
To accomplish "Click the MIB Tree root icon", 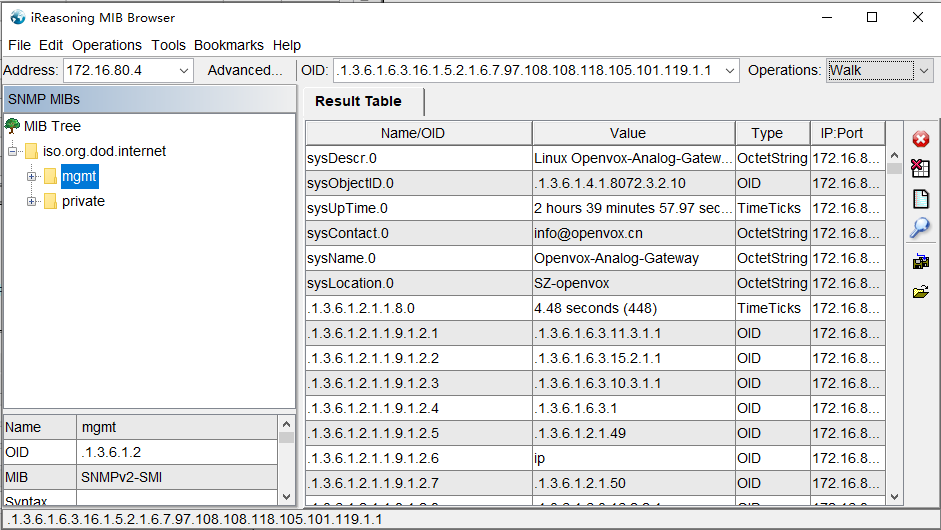I will (x=13, y=126).
